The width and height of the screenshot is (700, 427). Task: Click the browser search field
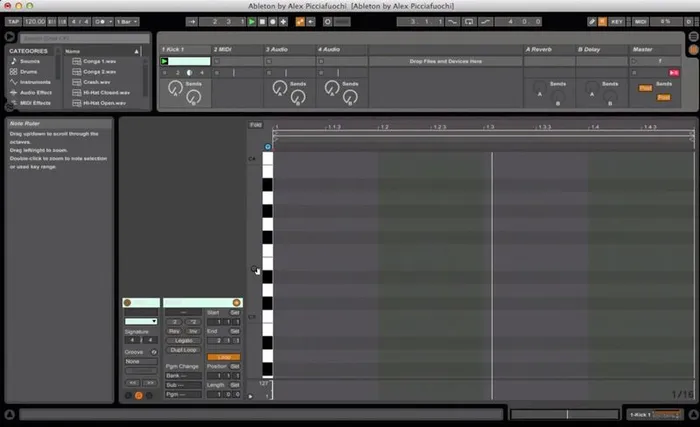tap(84, 38)
